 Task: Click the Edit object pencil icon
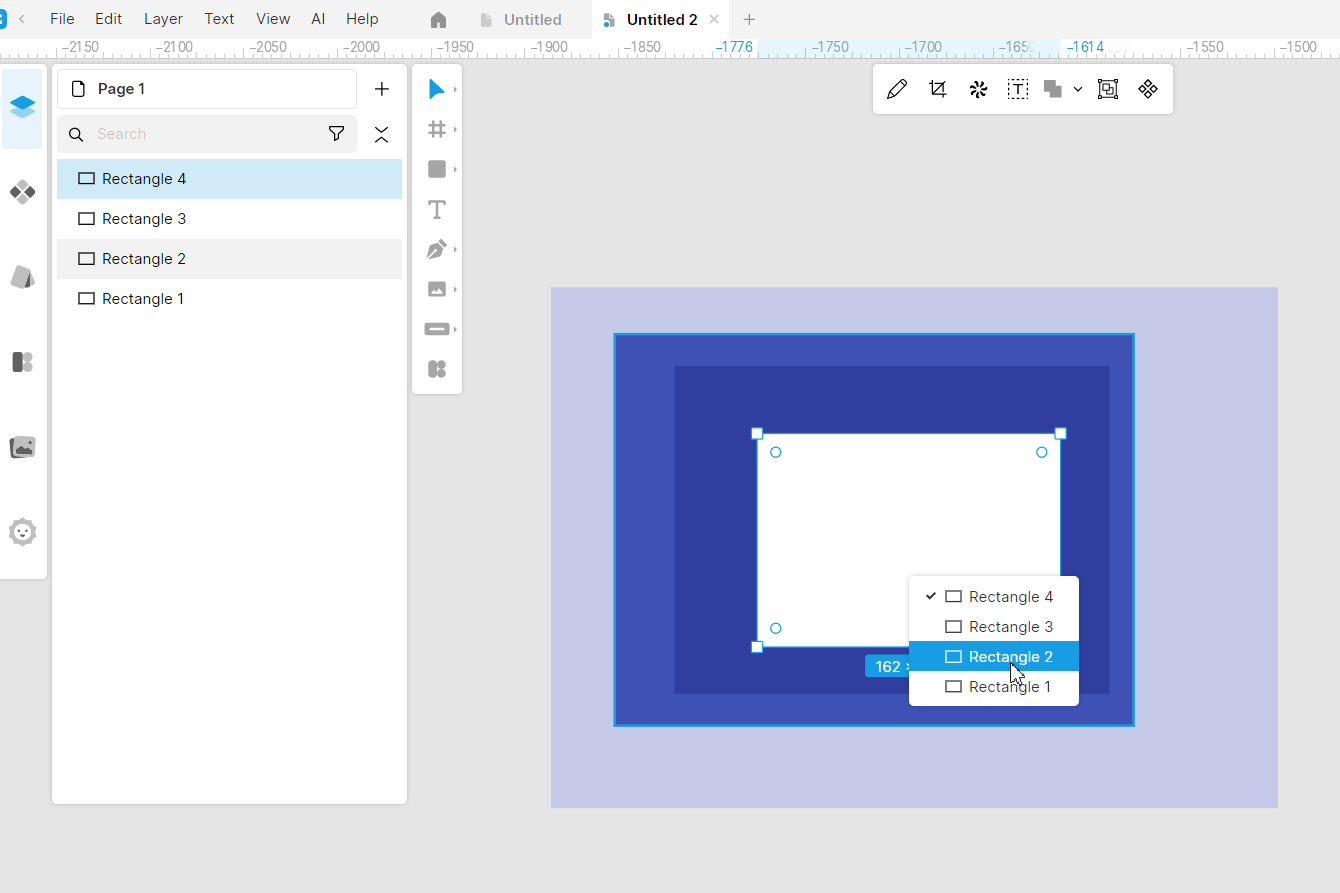[x=897, y=89]
